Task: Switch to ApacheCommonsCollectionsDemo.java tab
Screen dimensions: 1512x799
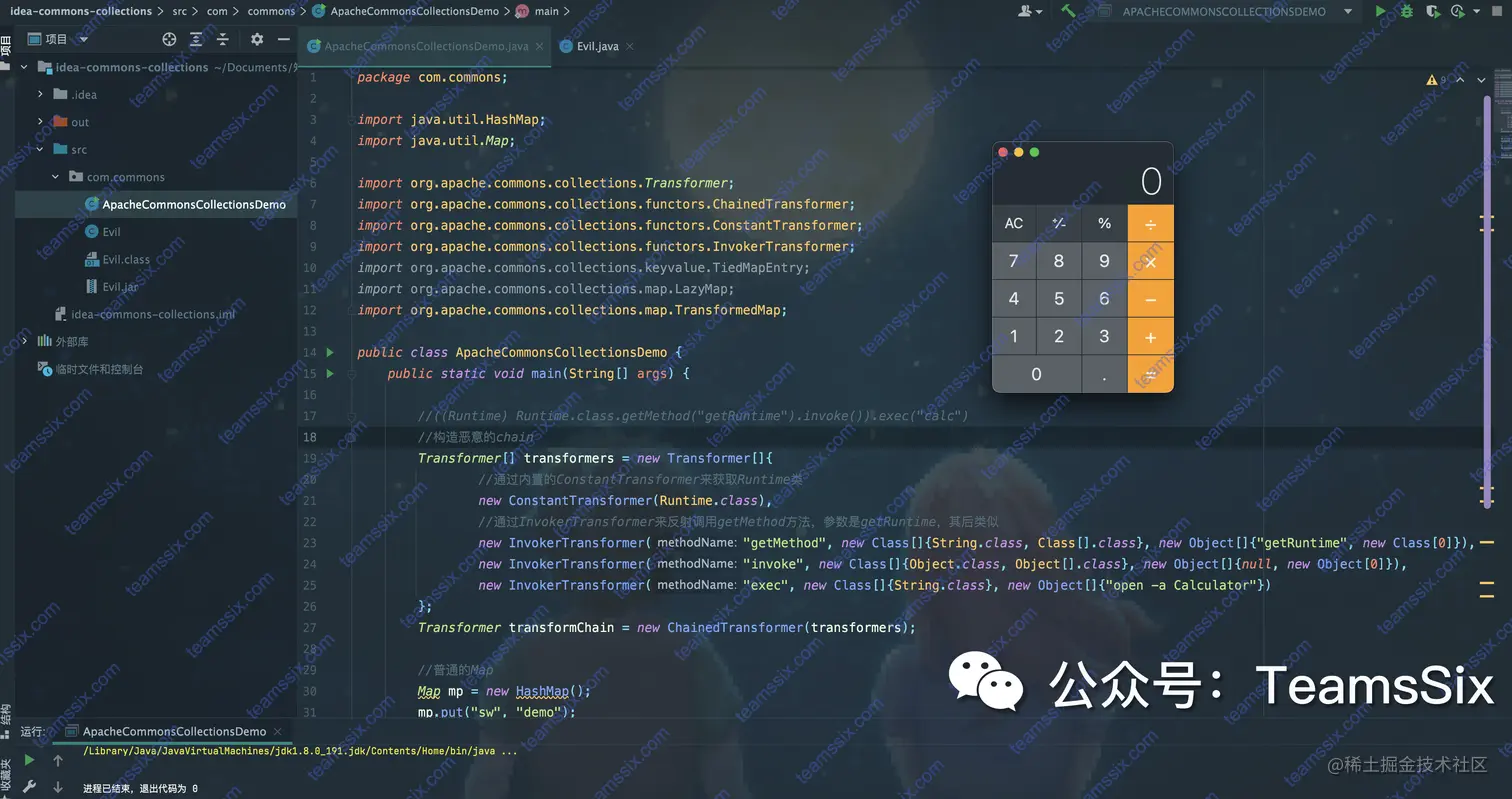Action: [x=426, y=46]
